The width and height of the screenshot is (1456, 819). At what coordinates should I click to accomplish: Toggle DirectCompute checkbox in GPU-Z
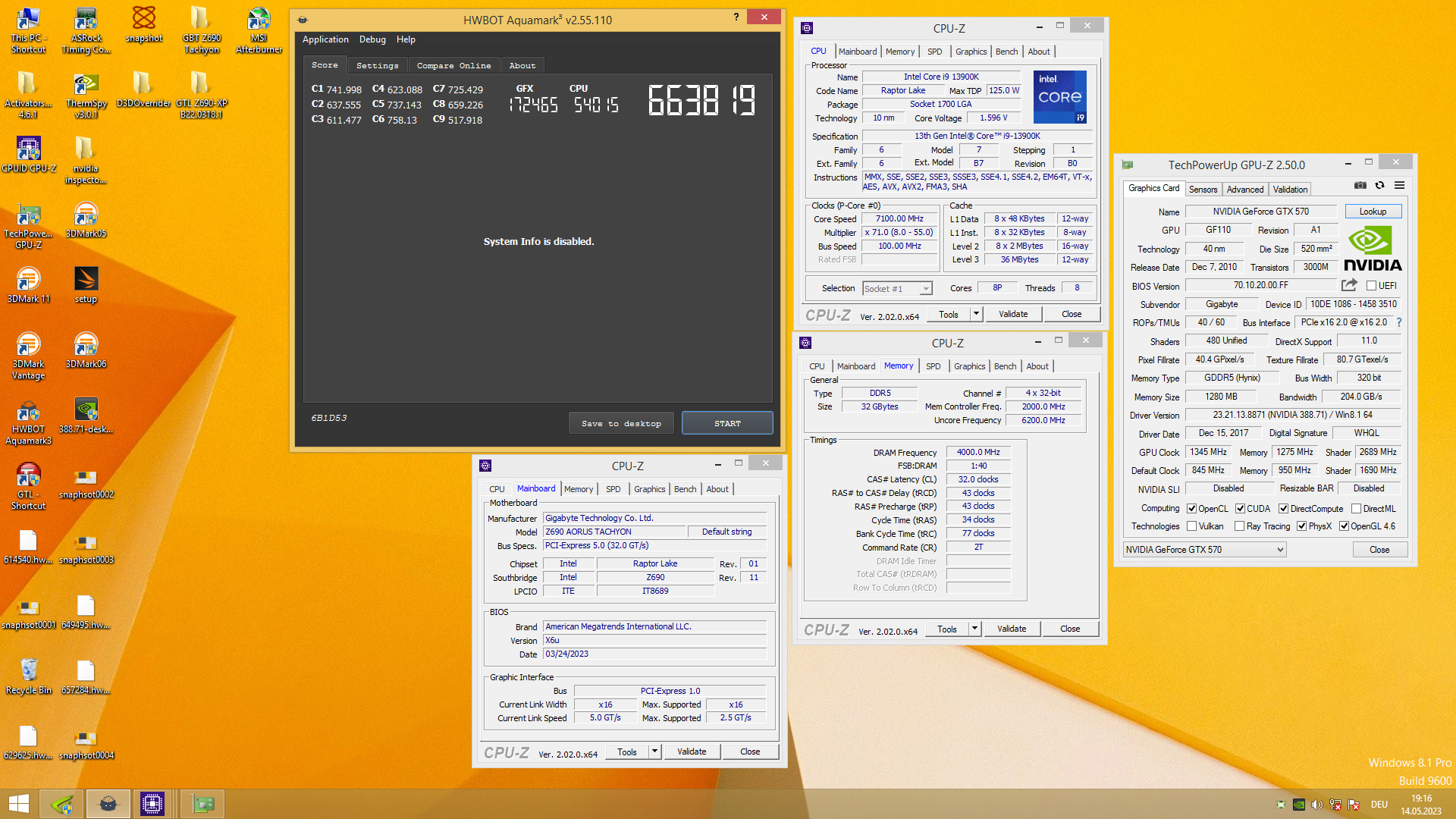click(x=1283, y=509)
